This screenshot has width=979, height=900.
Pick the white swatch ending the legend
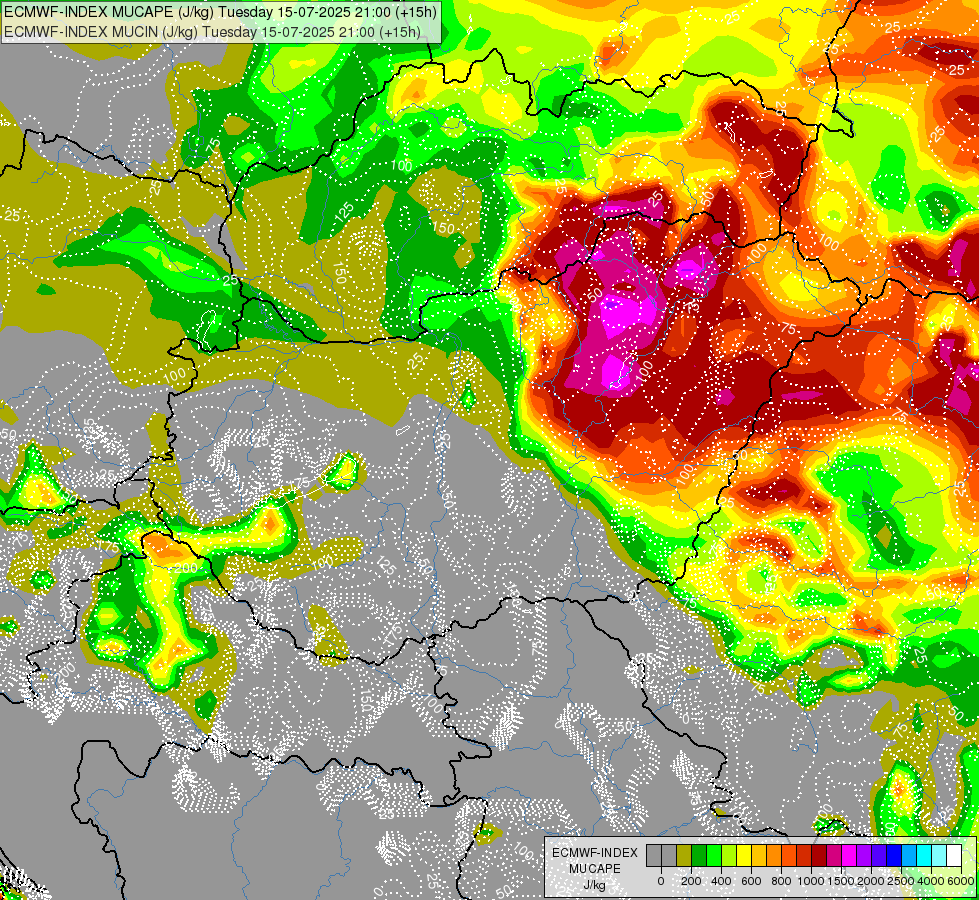click(954, 856)
